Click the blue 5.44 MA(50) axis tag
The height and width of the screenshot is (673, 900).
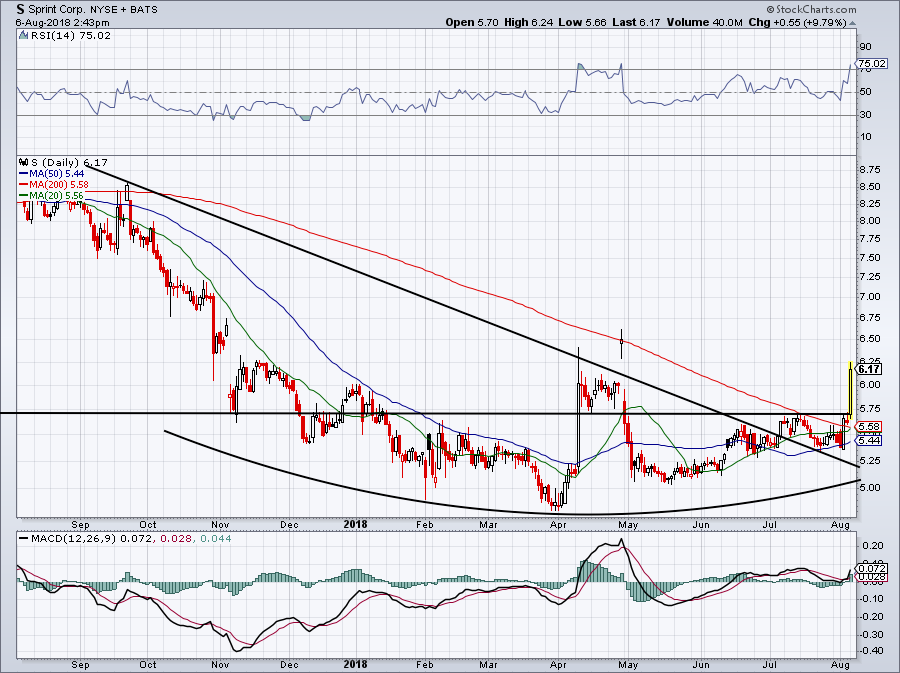(x=869, y=441)
